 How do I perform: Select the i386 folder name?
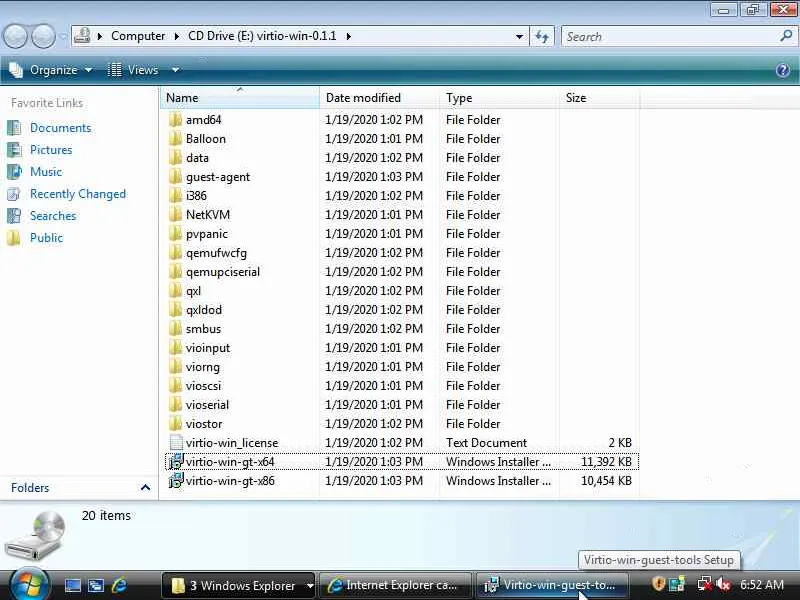click(196, 196)
